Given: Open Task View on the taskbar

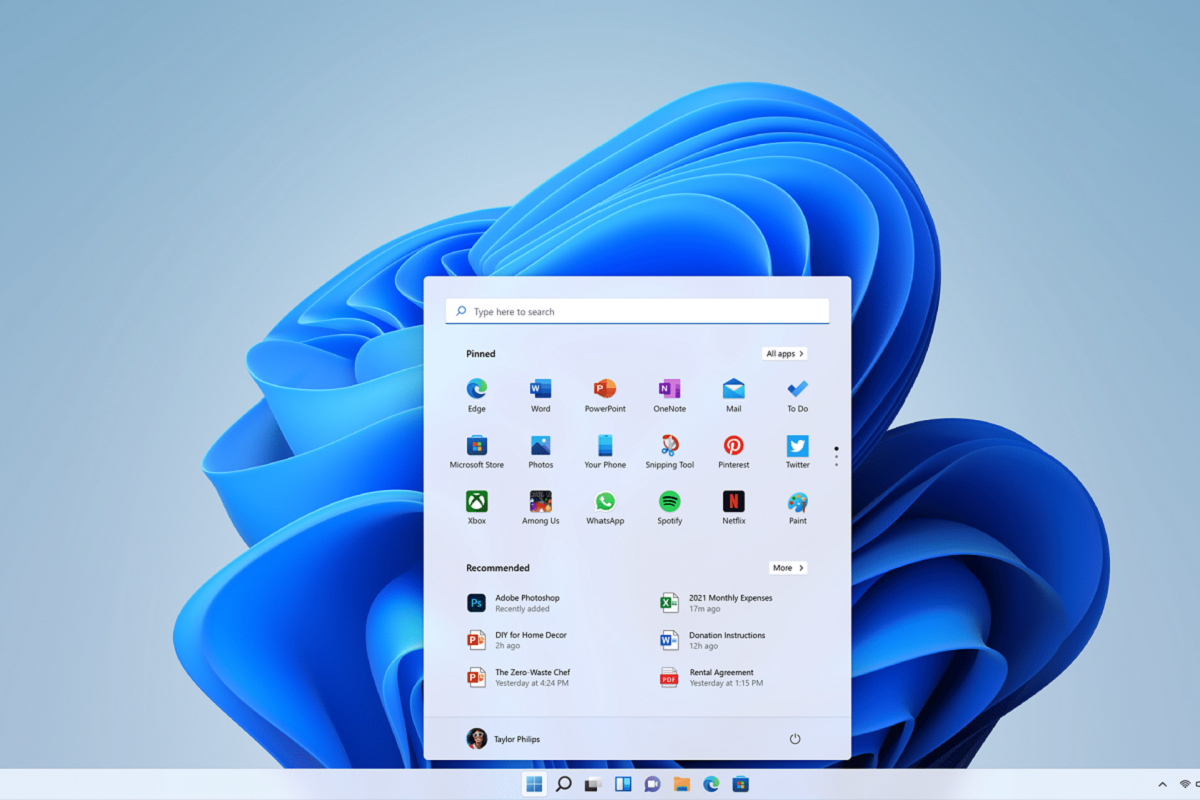Looking at the screenshot, I should tap(593, 784).
